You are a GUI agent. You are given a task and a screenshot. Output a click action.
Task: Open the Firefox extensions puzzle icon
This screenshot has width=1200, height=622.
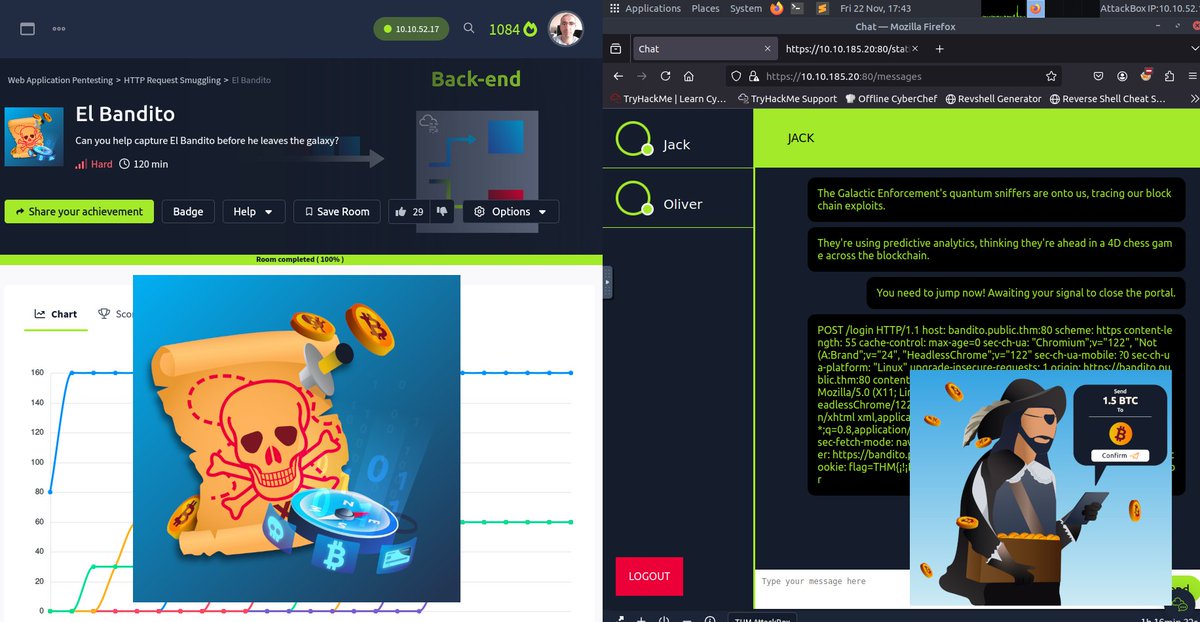(1168, 76)
